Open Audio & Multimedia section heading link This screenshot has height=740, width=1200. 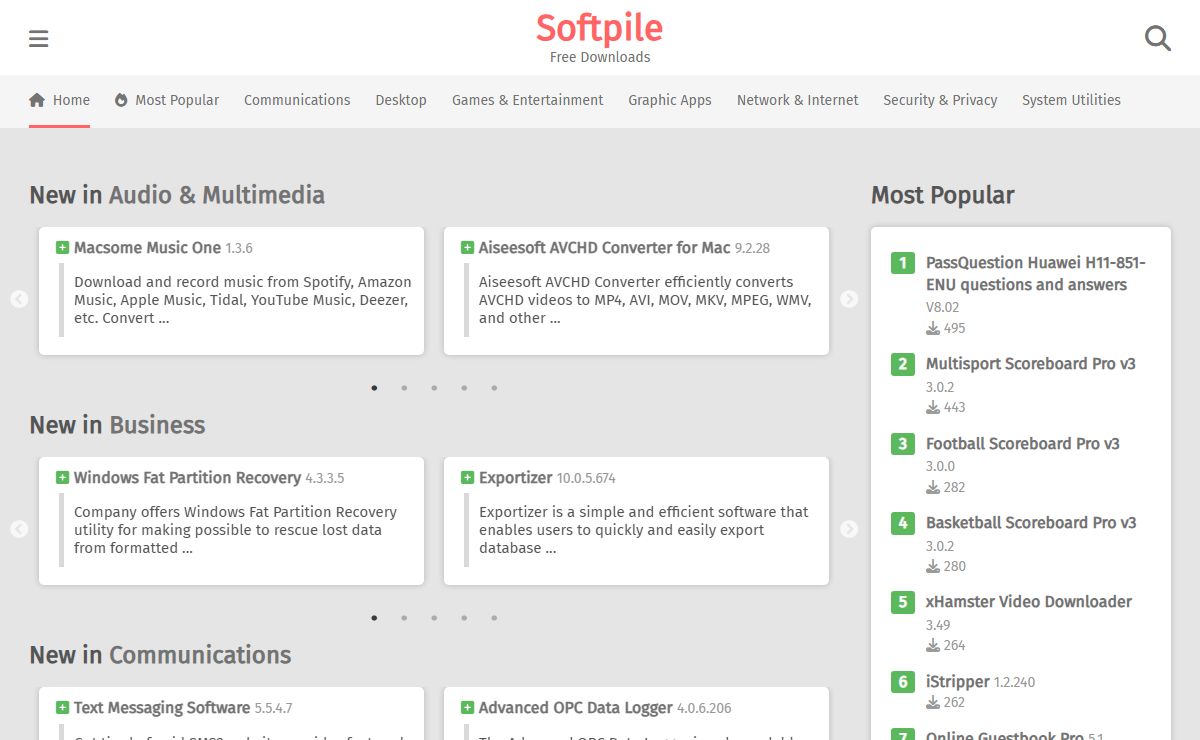click(217, 195)
